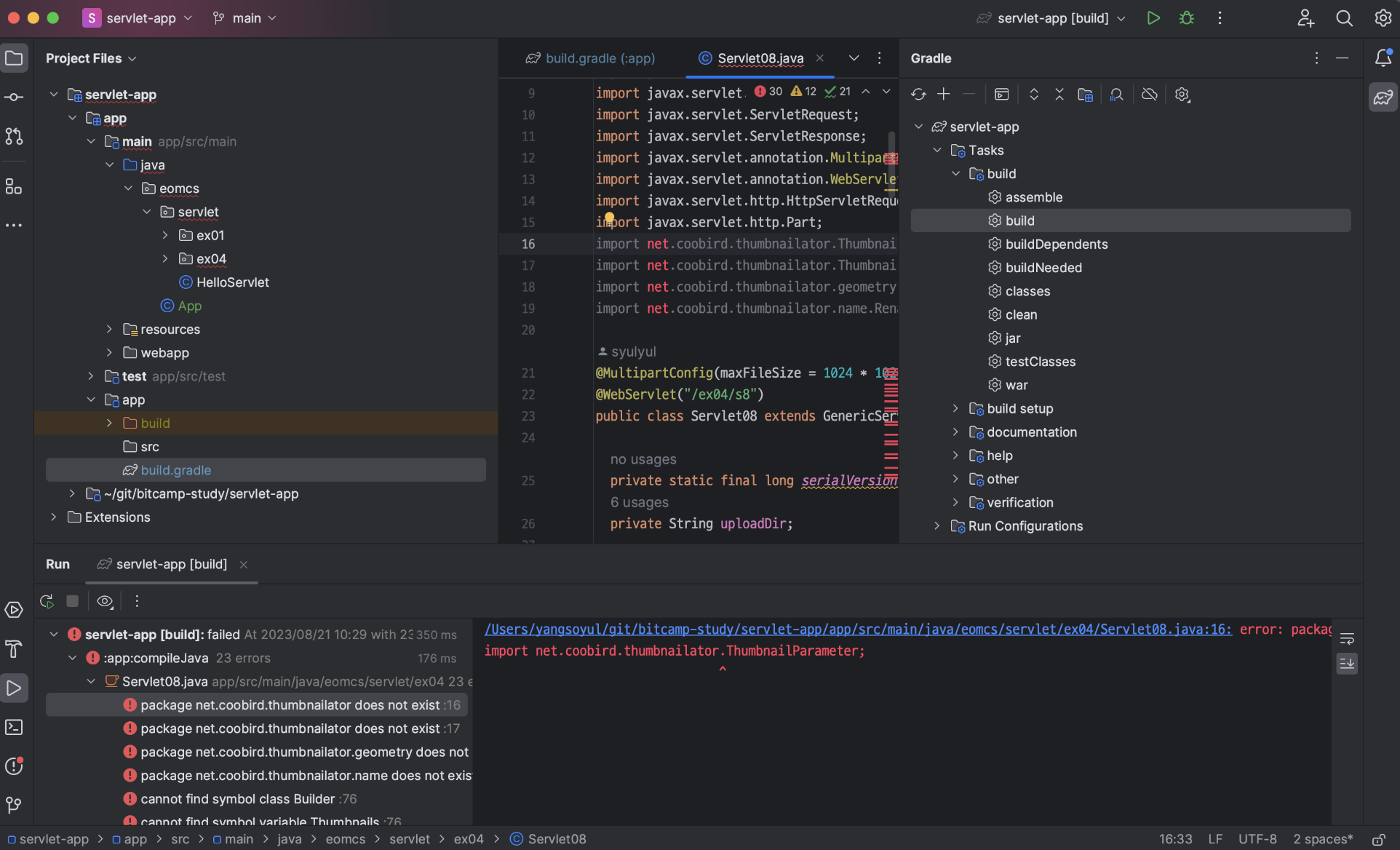Collapse the build tasks group in Gradle
Screen dimensions: 1400x850
[x=955, y=174]
